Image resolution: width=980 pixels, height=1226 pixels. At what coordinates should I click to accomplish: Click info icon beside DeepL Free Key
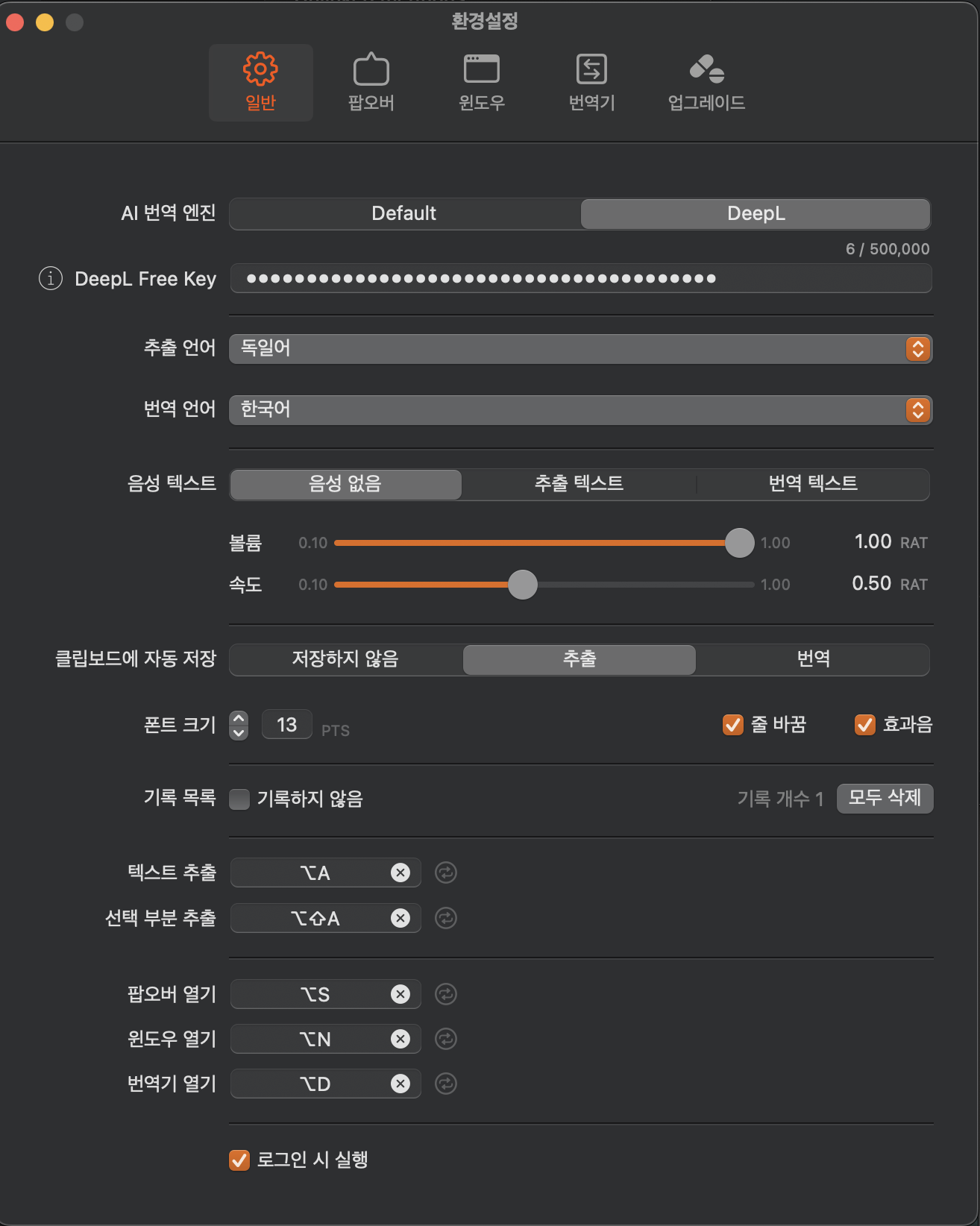click(x=51, y=279)
